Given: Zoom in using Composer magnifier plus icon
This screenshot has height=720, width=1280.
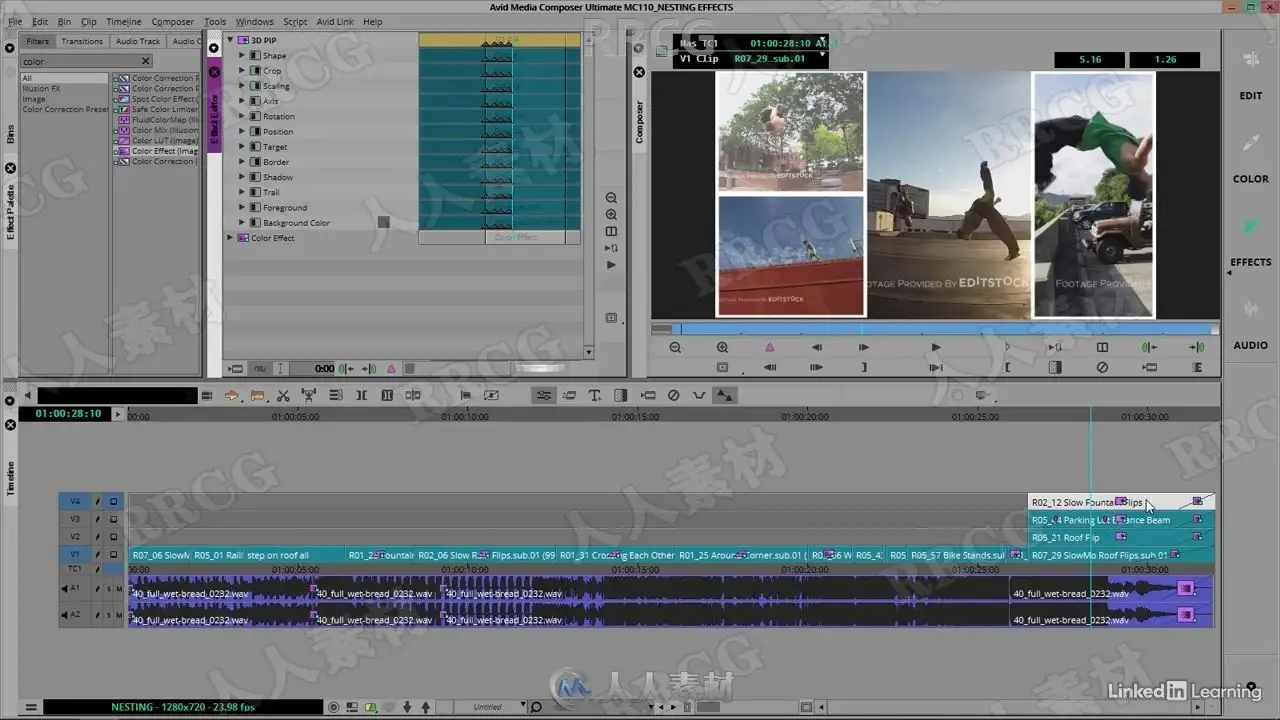Looking at the screenshot, I should click(722, 348).
